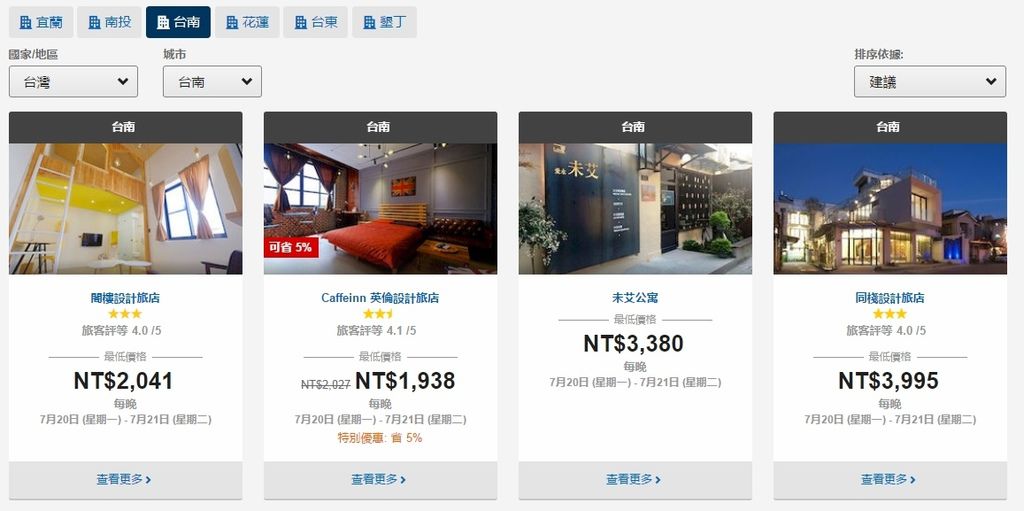Click 查看更多 under 閣樓設計旅店
The height and width of the screenshot is (511, 1024).
pyautogui.click(x=124, y=480)
